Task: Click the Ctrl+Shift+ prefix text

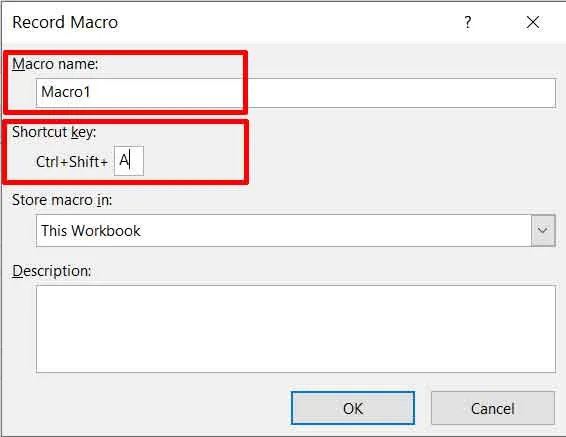Action: click(72, 162)
